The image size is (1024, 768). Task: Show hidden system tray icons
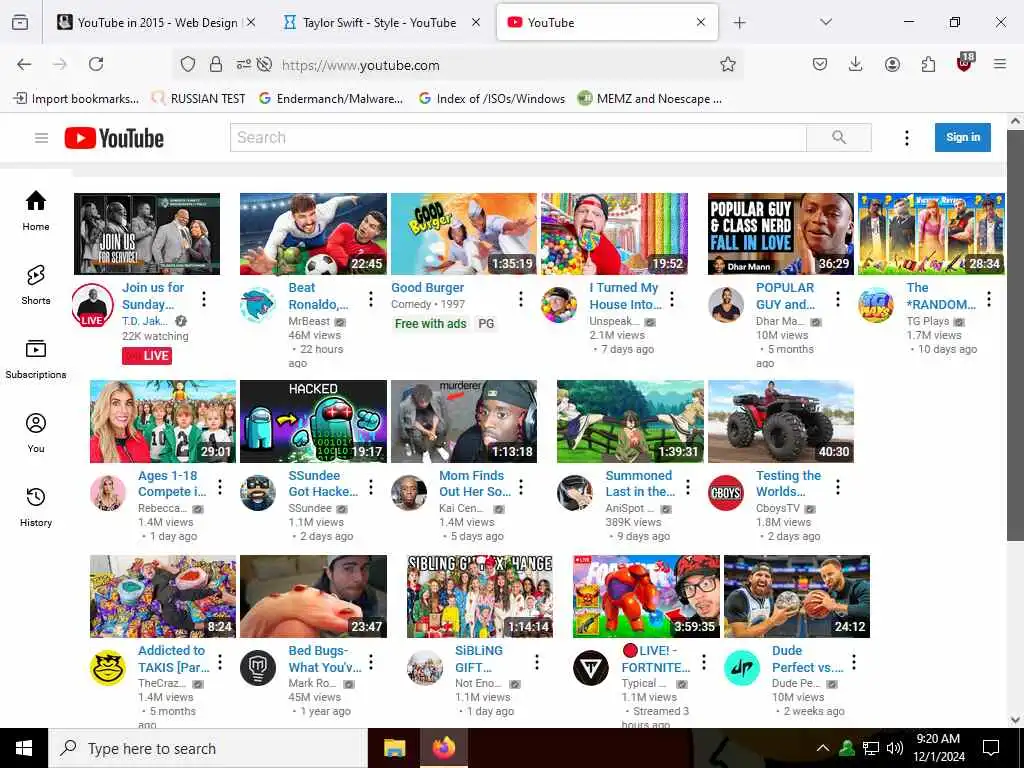[823, 748]
